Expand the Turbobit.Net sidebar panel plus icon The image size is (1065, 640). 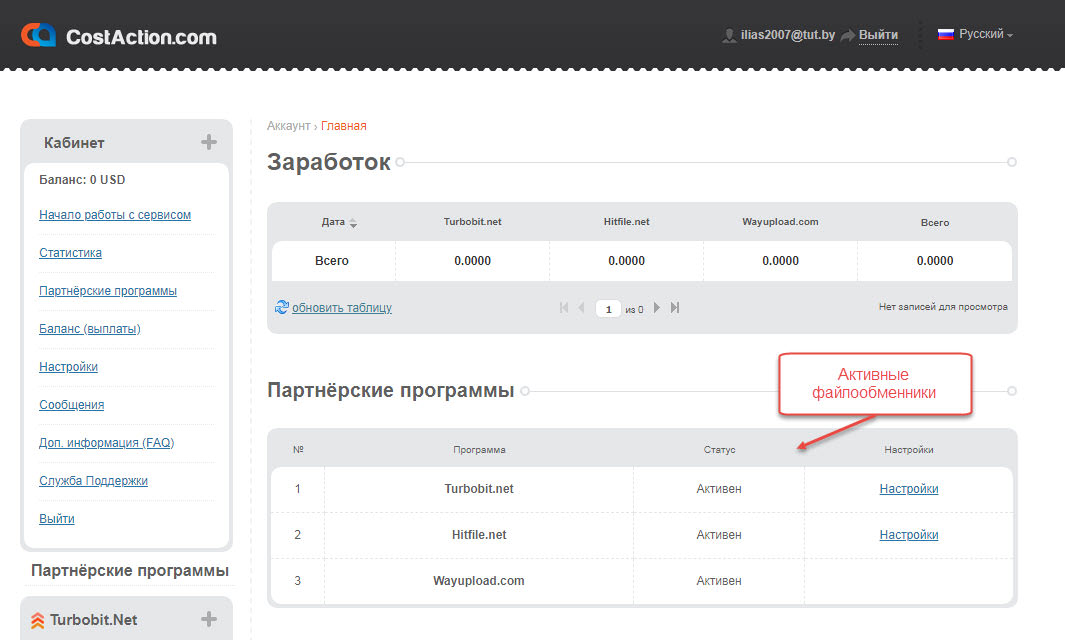click(x=209, y=619)
